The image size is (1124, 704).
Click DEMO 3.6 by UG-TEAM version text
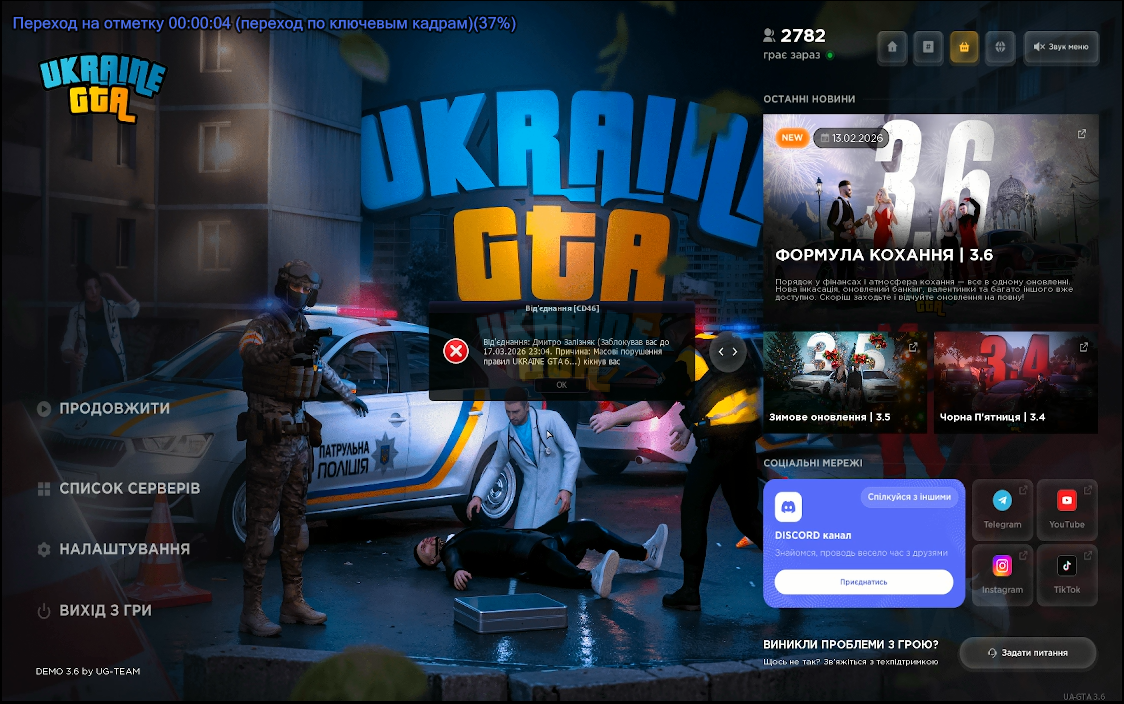(88, 672)
